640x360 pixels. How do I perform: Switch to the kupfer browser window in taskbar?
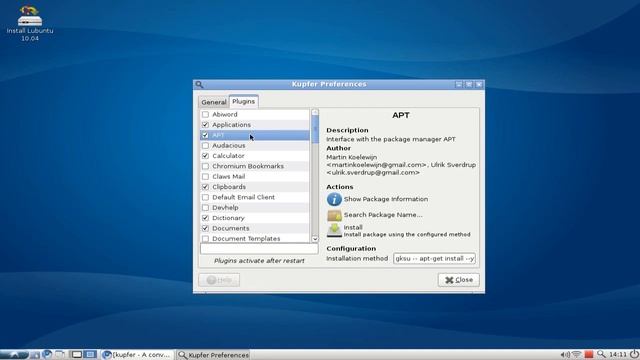click(137, 355)
